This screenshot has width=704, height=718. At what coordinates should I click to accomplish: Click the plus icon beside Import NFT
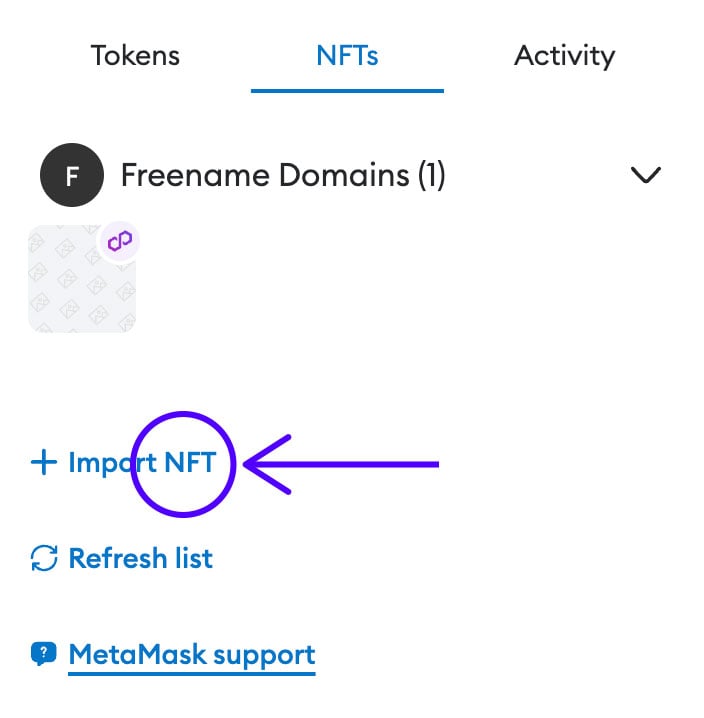click(43, 463)
